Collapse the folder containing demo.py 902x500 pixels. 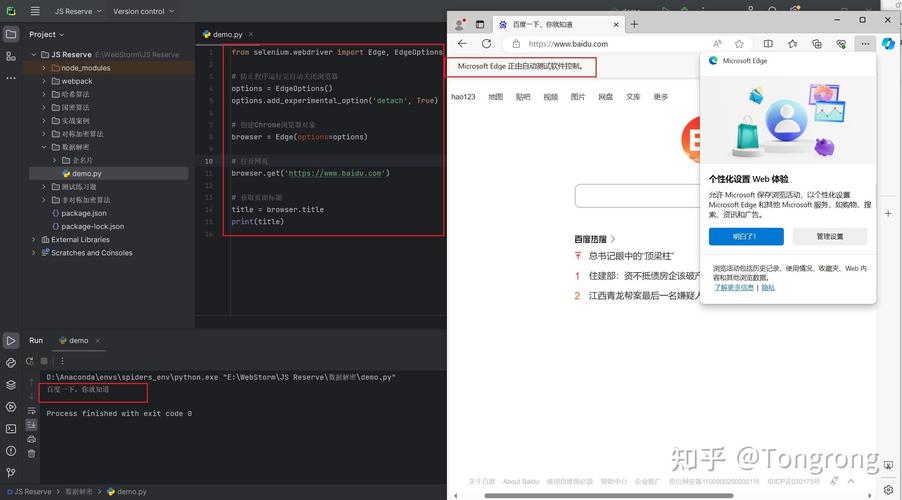pos(44,147)
